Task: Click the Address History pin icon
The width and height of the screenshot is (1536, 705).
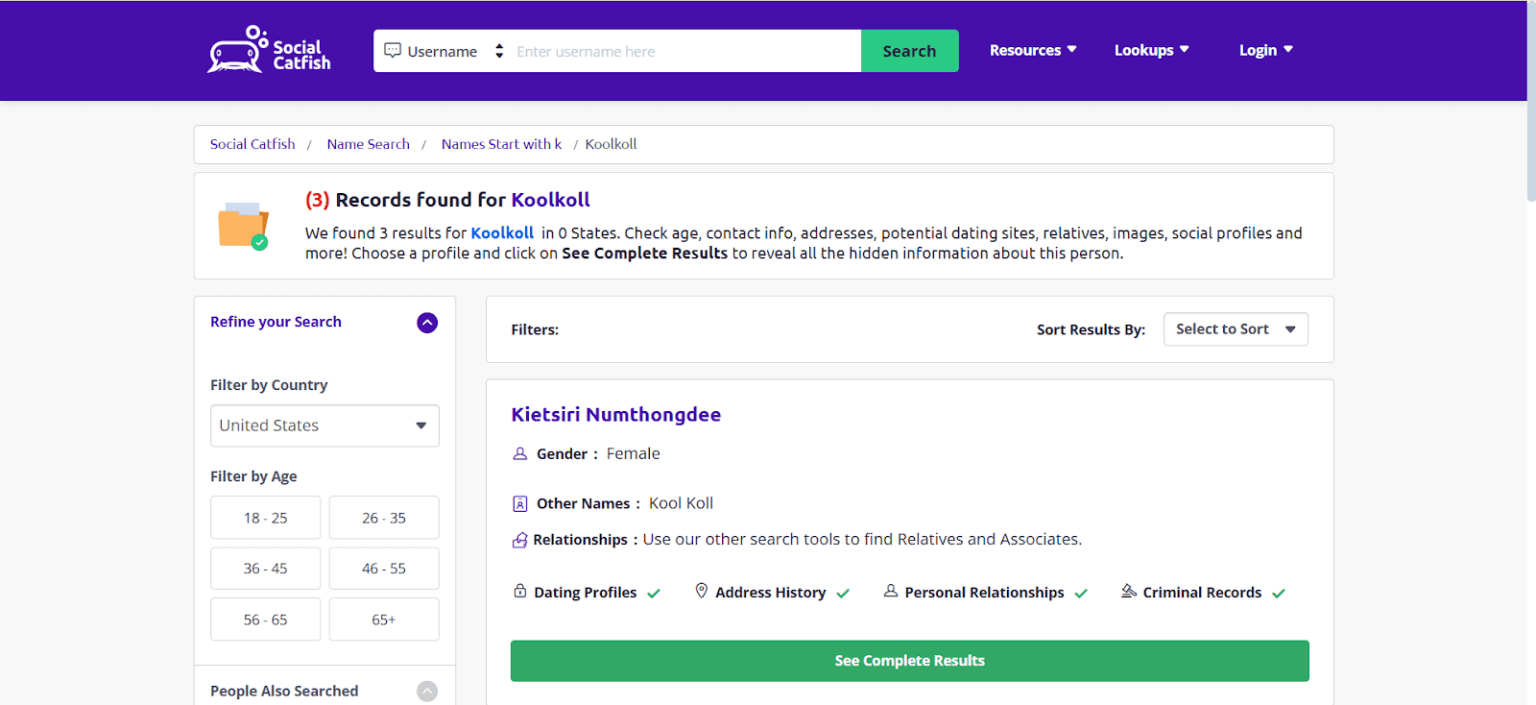Action: (x=701, y=591)
